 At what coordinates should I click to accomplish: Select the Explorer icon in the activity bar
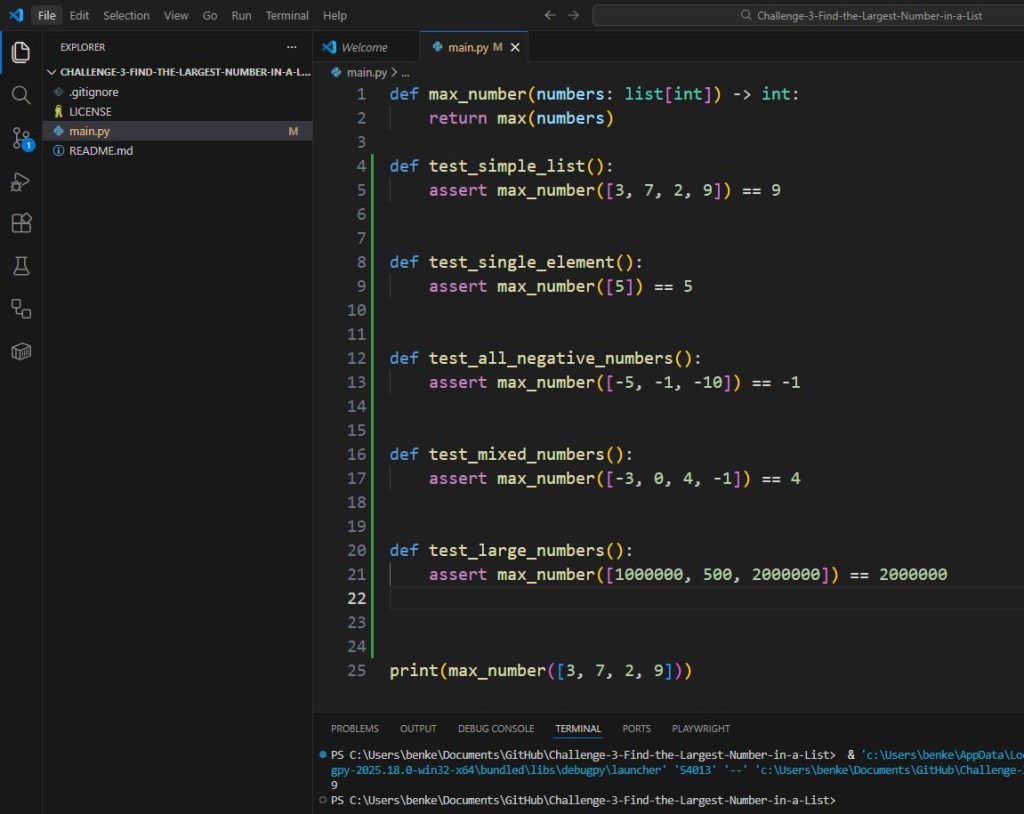click(21, 52)
